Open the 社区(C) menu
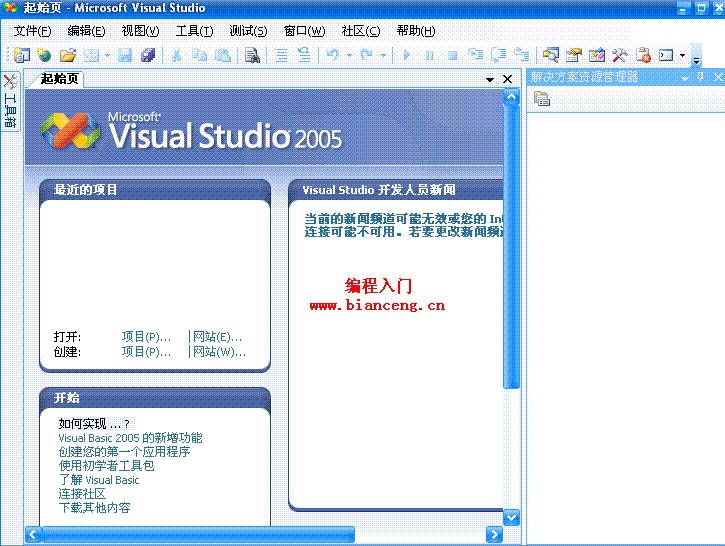 pos(361,31)
